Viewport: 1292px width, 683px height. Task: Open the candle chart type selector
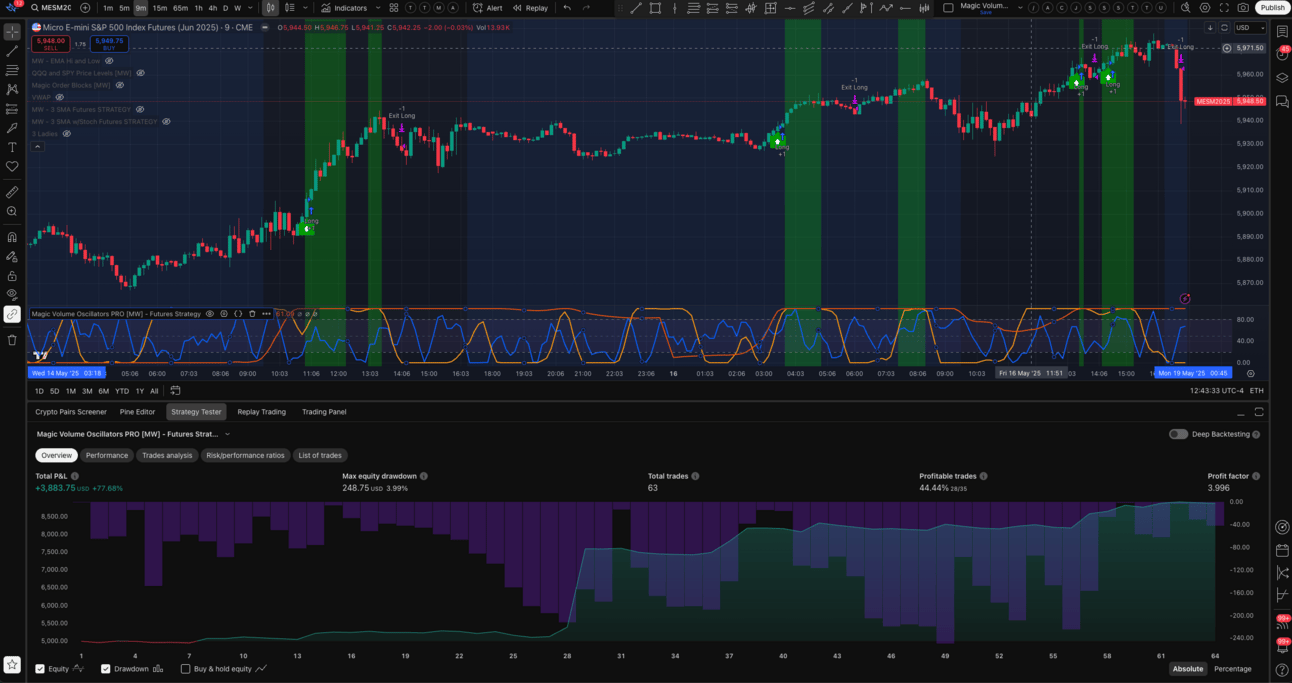270,8
